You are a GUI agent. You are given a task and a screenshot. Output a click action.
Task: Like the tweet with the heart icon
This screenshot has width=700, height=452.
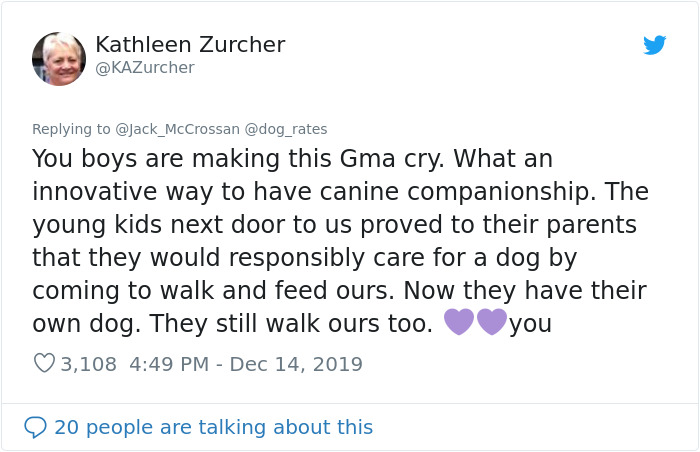(44, 363)
